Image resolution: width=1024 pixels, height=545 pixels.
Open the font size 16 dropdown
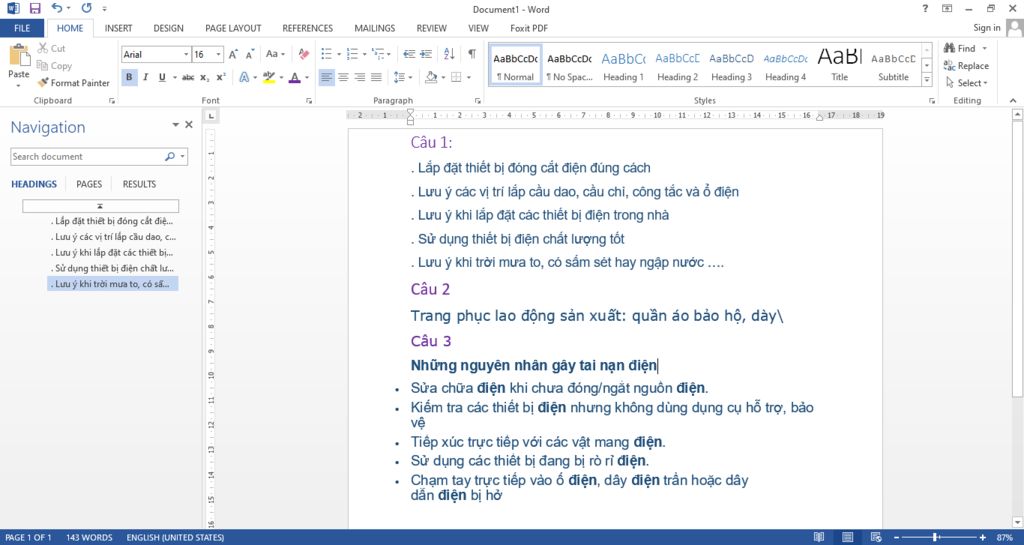click(219, 54)
